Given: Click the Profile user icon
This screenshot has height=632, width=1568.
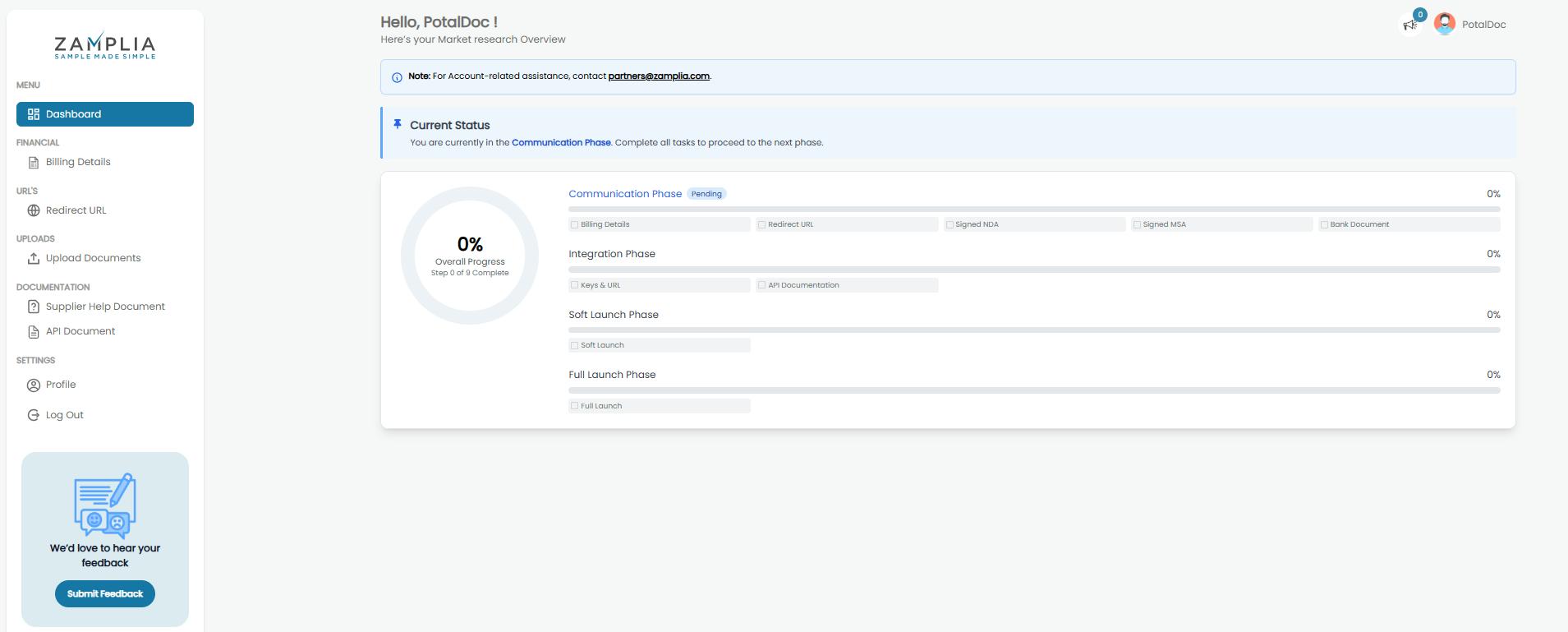Looking at the screenshot, I should 34,385.
